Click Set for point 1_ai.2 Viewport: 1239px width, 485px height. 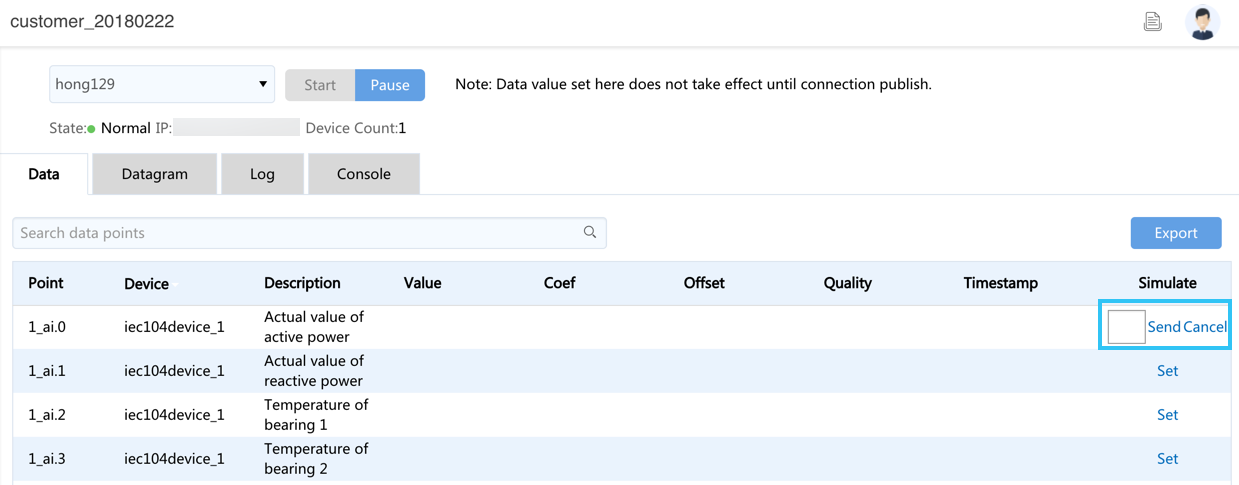pyautogui.click(x=1167, y=415)
